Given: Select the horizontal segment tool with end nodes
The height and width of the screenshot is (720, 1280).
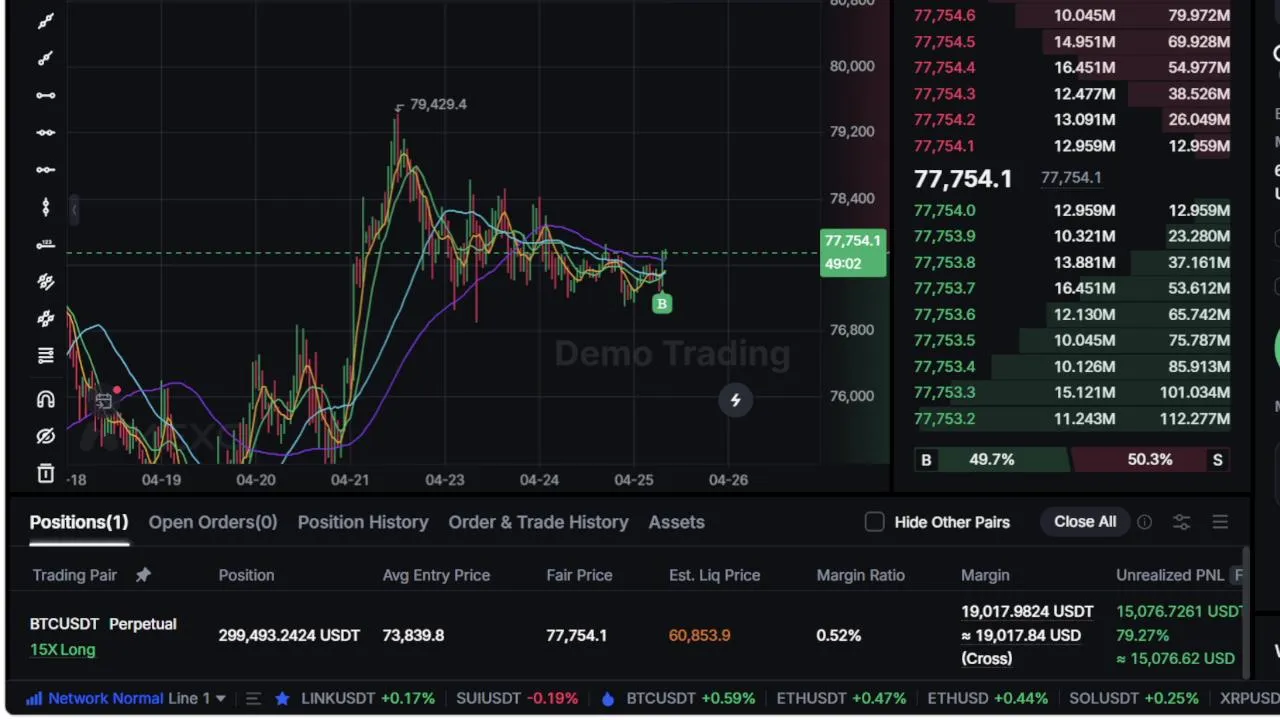Looking at the screenshot, I should tap(45, 95).
